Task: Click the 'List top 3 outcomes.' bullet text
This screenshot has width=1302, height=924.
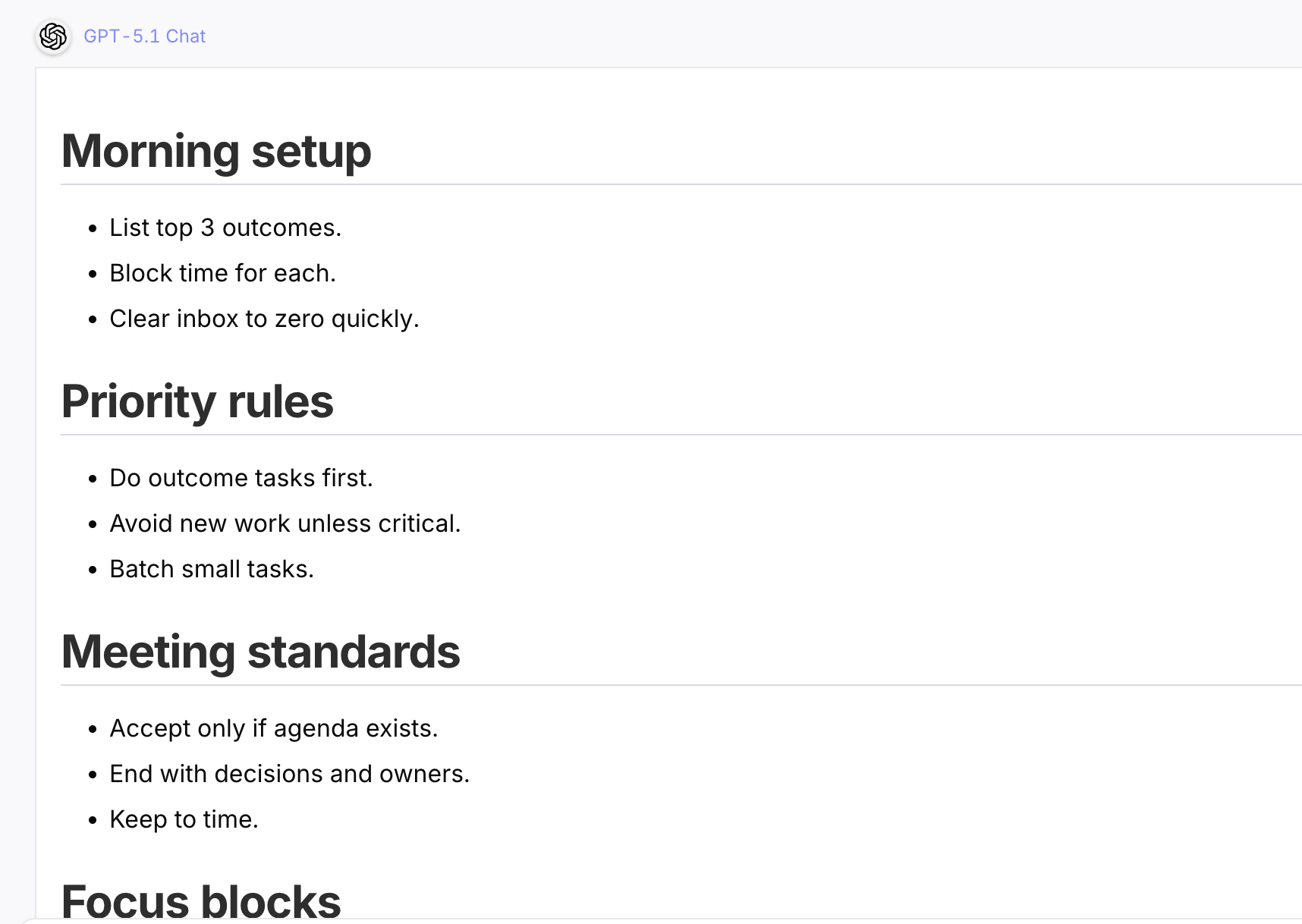Action: (225, 228)
